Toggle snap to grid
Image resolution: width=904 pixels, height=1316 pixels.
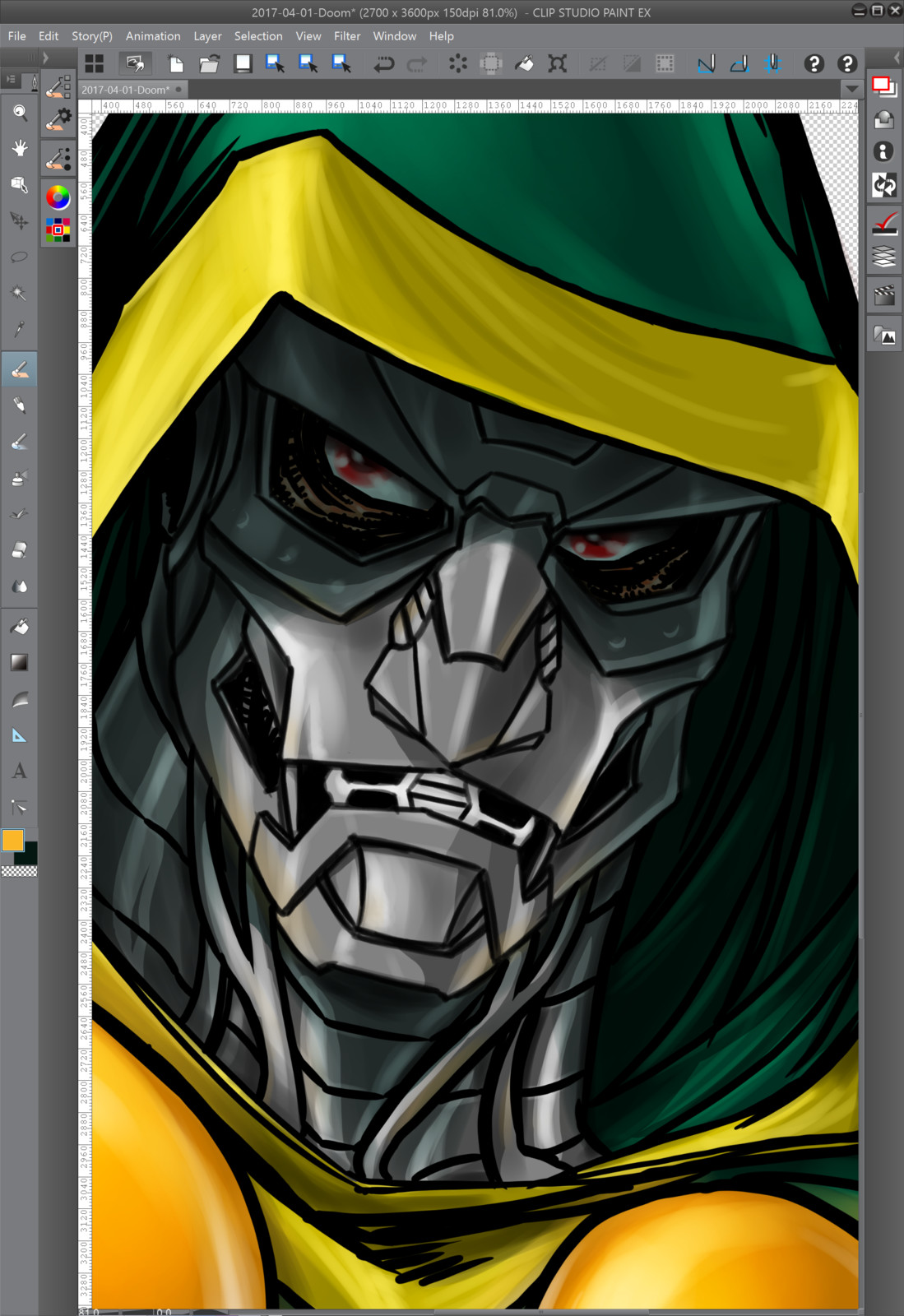pyautogui.click(x=772, y=63)
